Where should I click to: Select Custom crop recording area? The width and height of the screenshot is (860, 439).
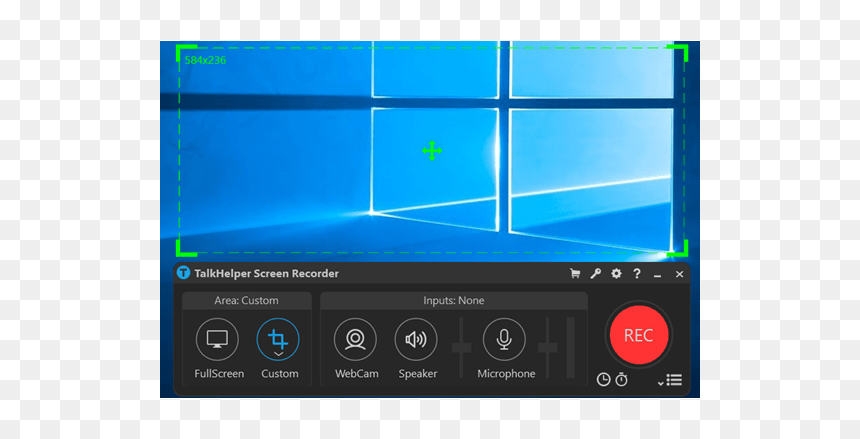click(278, 340)
